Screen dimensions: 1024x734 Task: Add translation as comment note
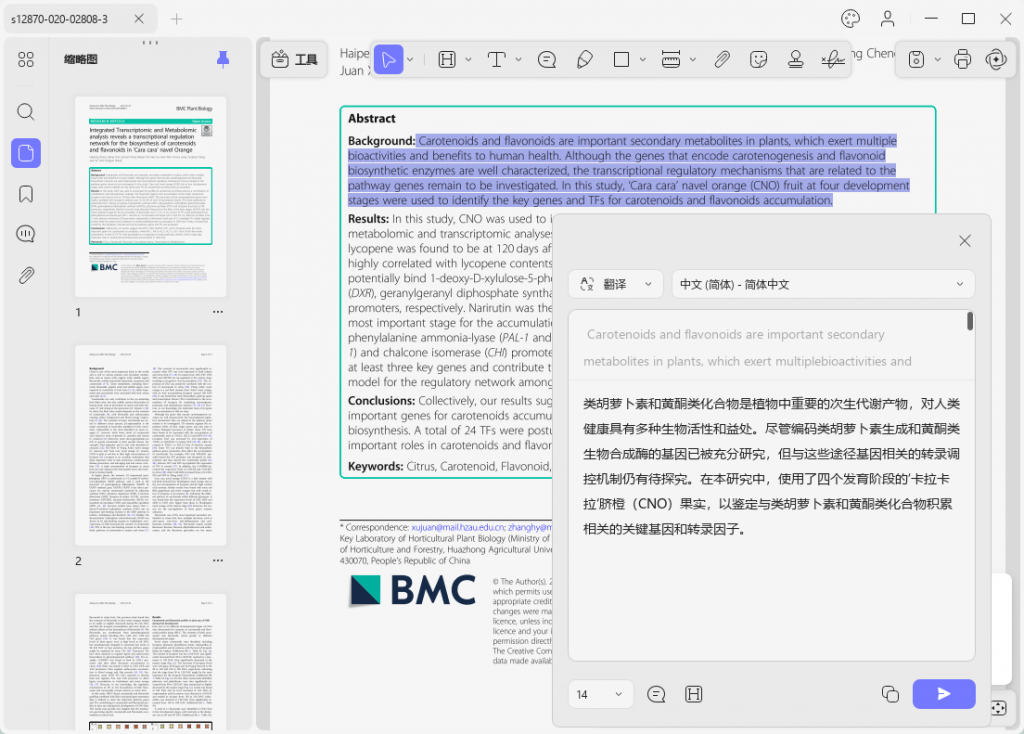click(656, 694)
